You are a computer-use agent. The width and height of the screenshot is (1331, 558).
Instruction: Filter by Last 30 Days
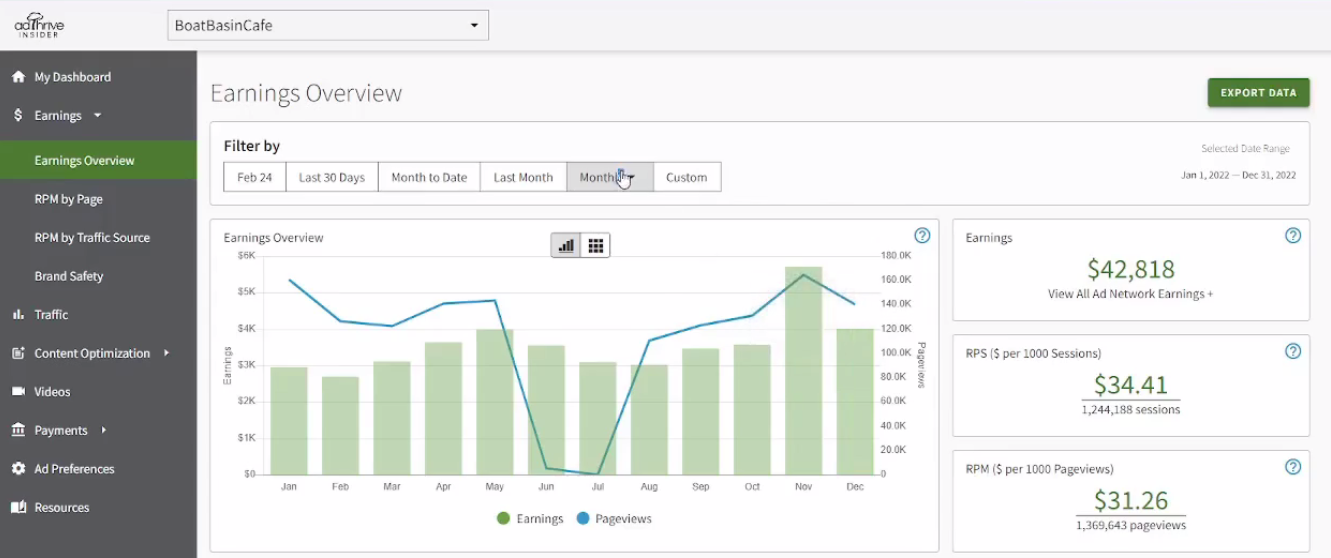click(332, 177)
